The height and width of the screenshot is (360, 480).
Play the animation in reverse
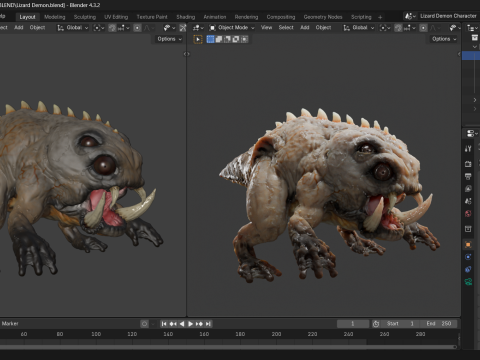point(182,324)
